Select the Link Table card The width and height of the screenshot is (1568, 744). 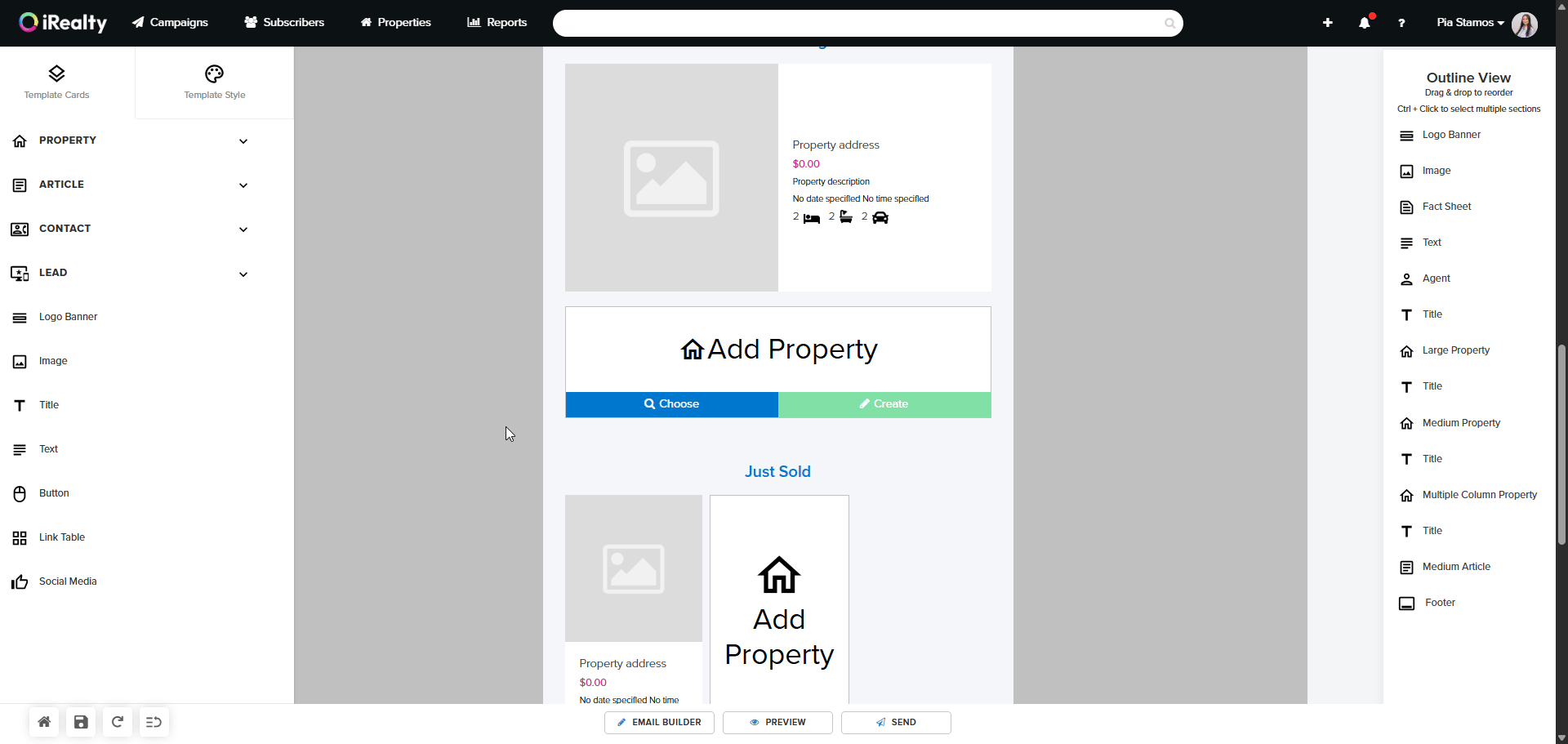(61, 537)
